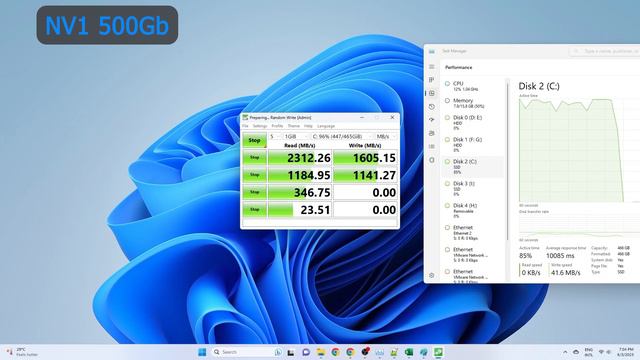Image resolution: width=640 pixels, height=360 pixels.
Task: Click Stop button beside 1184.95 result
Action: [x=254, y=175]
